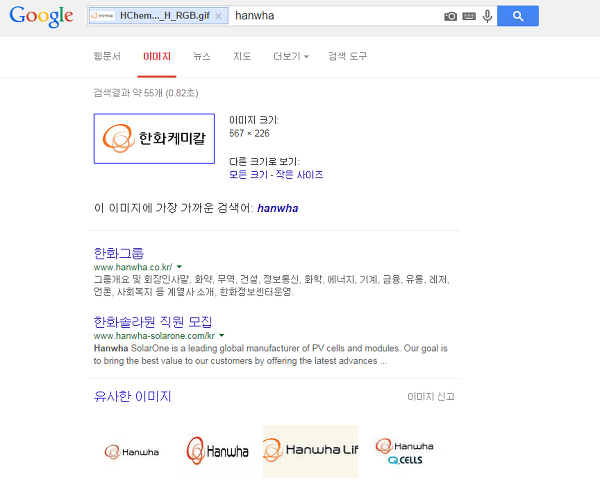
Task: Open the on-screen keyboard icon
Action: pyautogui.click(x=469, y=16)
